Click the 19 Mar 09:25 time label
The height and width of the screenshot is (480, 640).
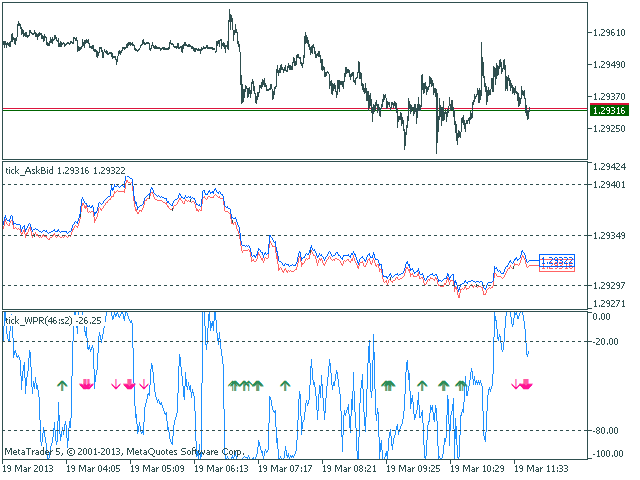pyautogui.click(x=413, y=469)
